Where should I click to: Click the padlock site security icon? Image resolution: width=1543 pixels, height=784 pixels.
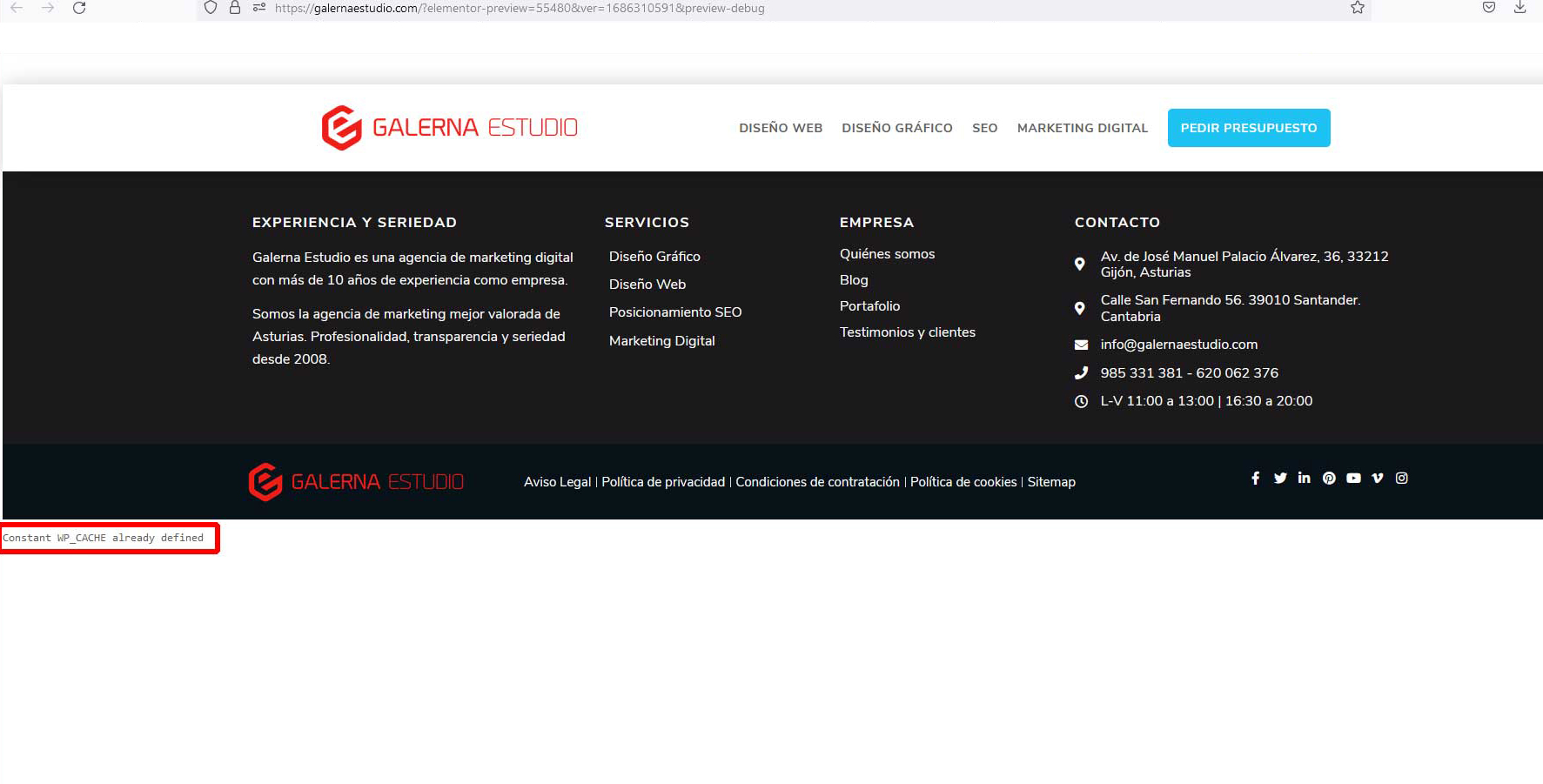coord(235,8)
